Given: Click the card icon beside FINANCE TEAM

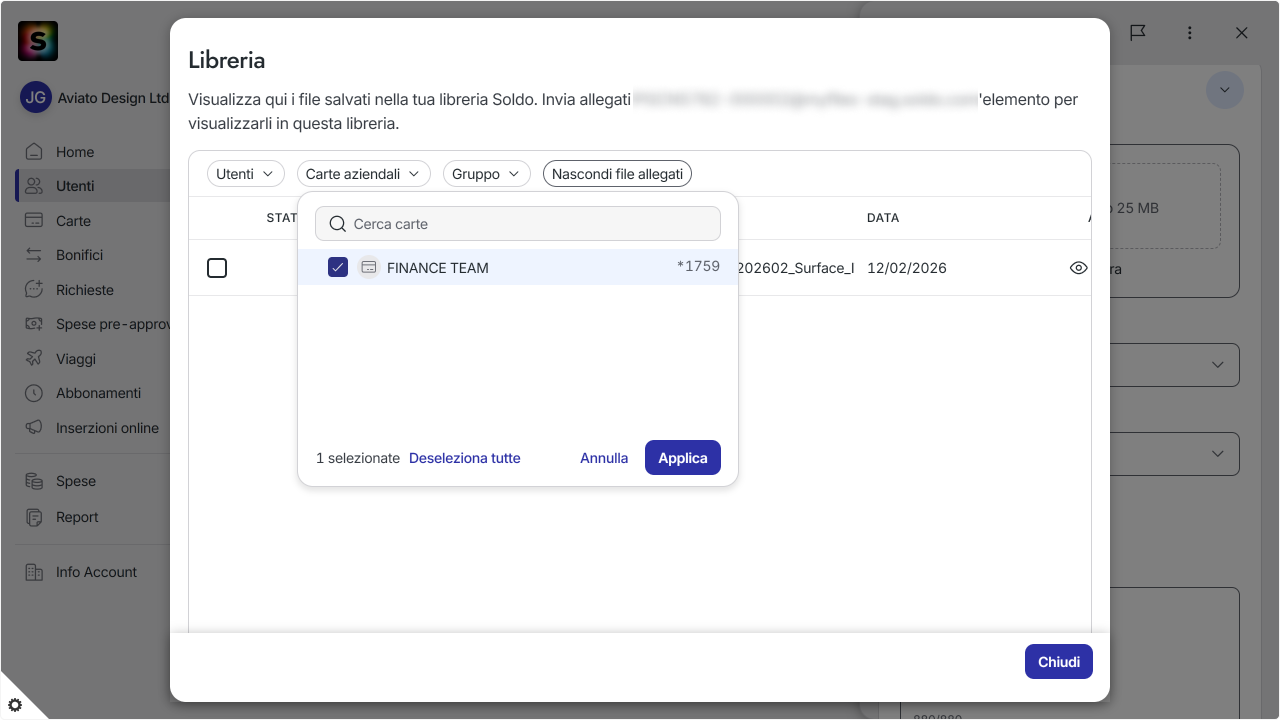Looking at the screenshot, I should 368,267.
